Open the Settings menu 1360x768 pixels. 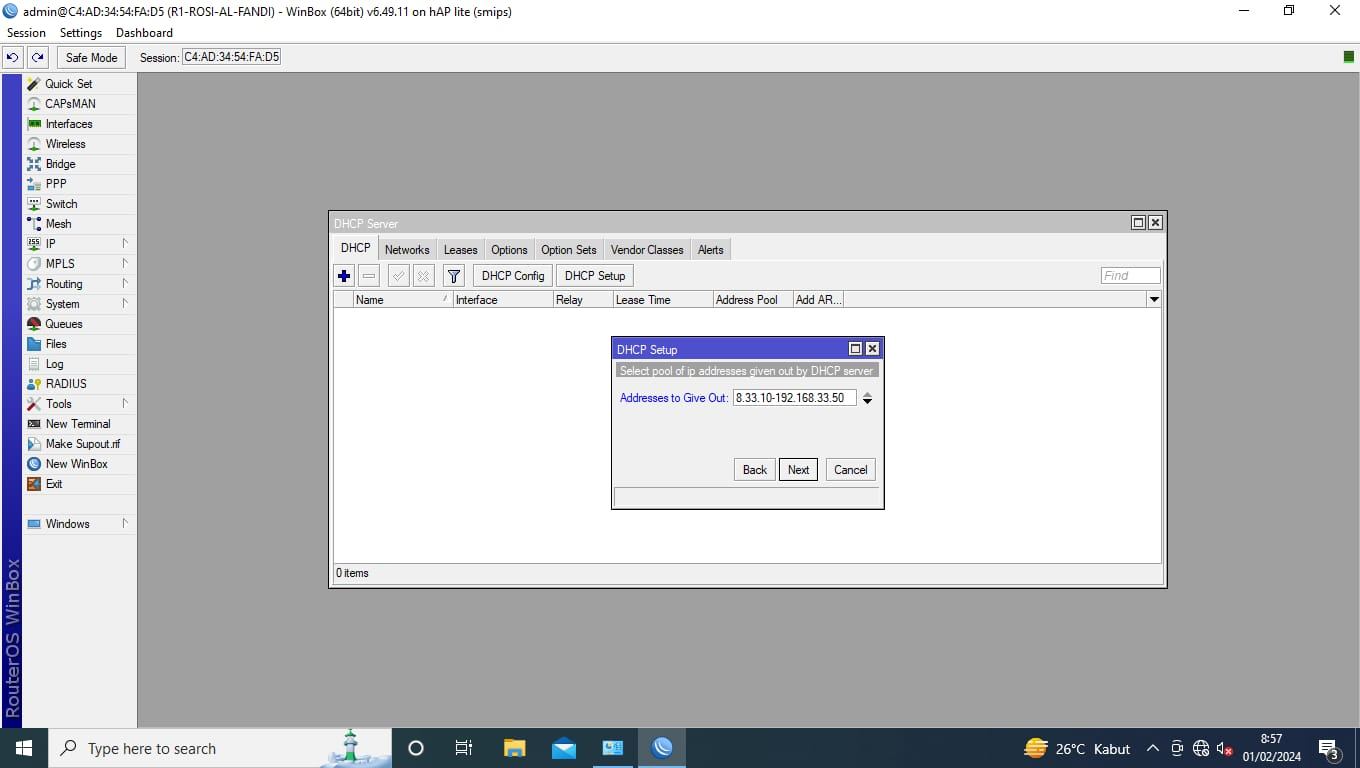[81, 33]
